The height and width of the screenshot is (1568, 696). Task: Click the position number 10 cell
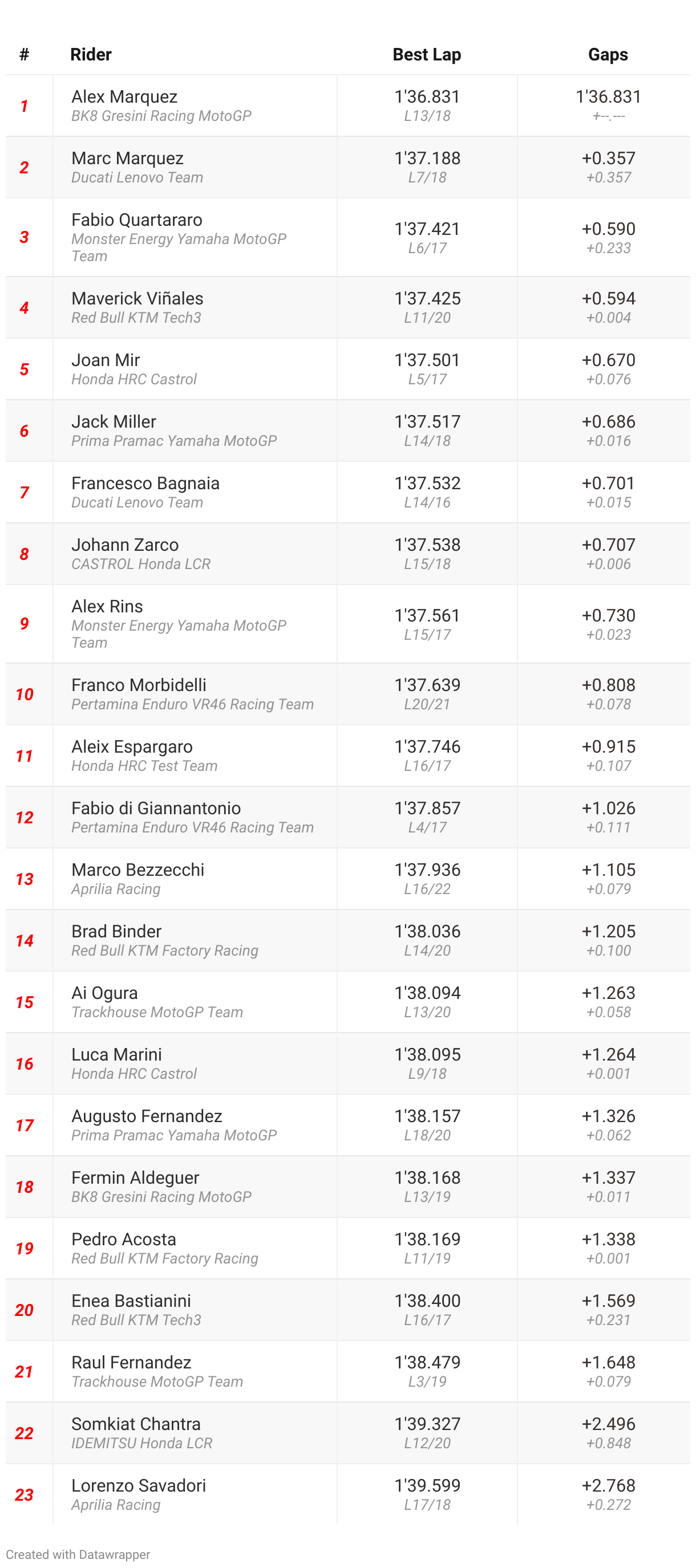(25, 694)
